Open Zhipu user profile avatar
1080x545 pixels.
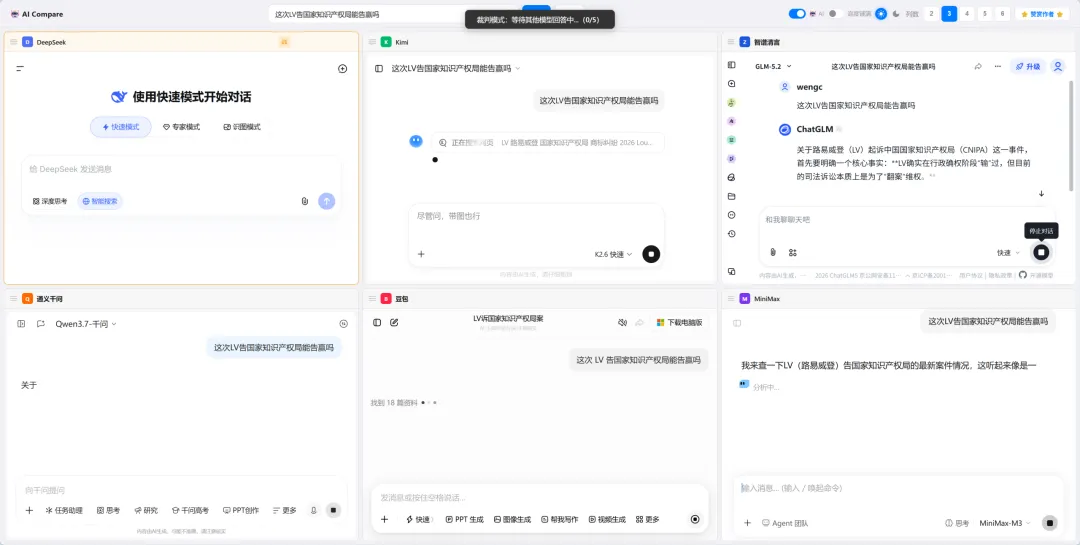[1057, 66]
